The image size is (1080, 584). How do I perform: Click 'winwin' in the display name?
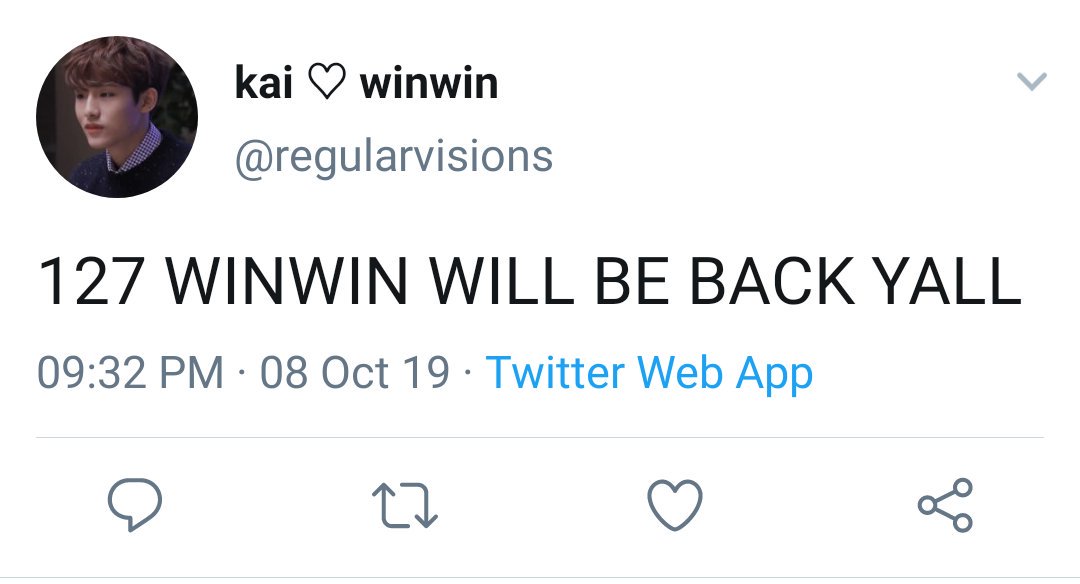pyautogui.click(x=428, y=83)
